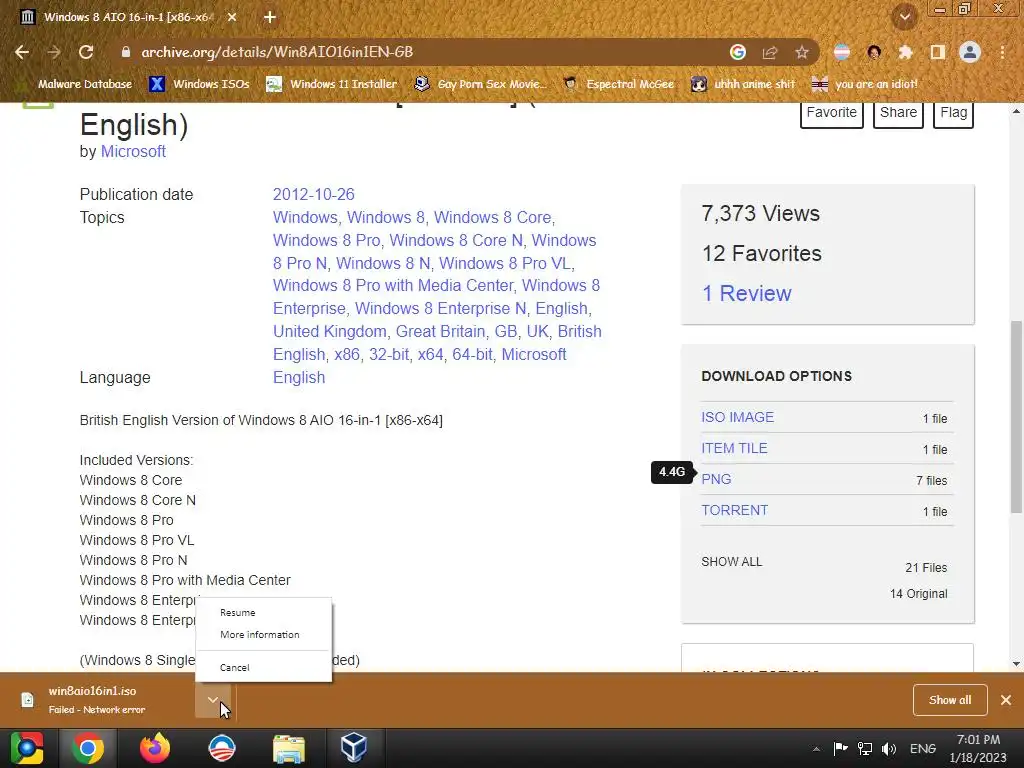Open the Firefox taskbar icon
The image size is (1024, 768).
155,748
